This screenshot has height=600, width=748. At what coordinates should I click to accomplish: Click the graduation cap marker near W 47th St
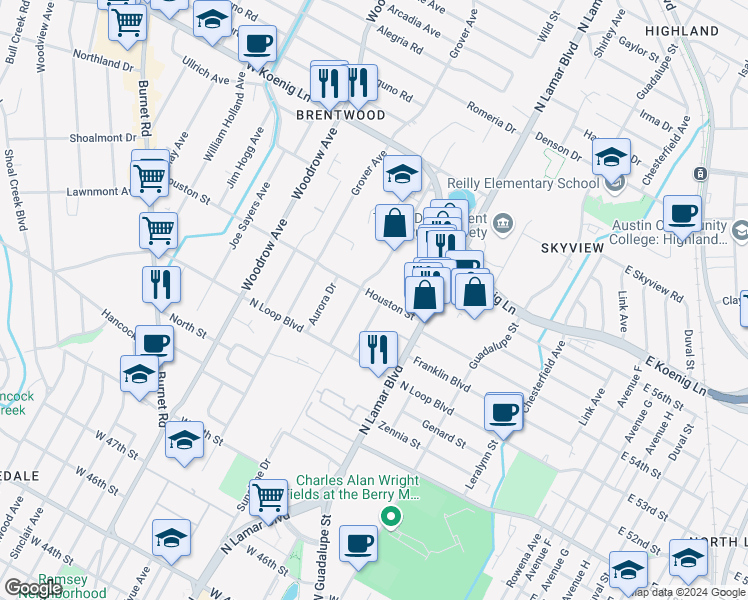(x=184, y=440)
